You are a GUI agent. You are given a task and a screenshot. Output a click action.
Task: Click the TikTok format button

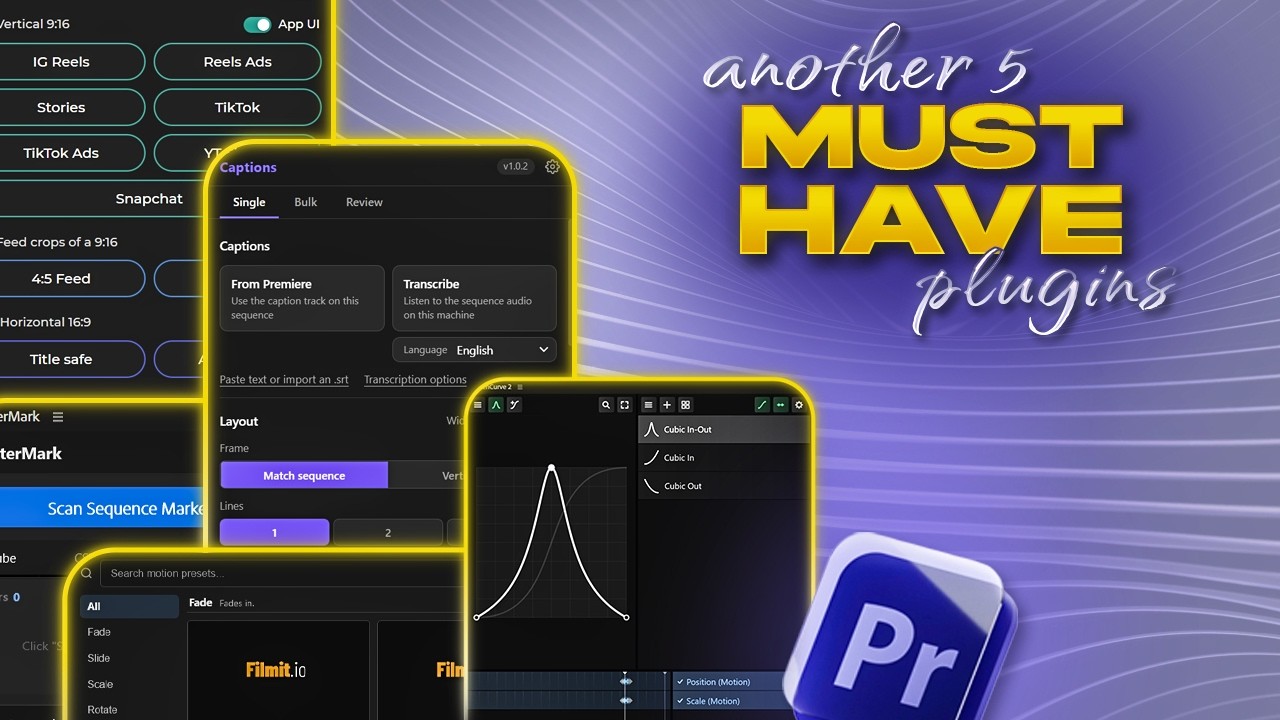[x=238, y=107]
